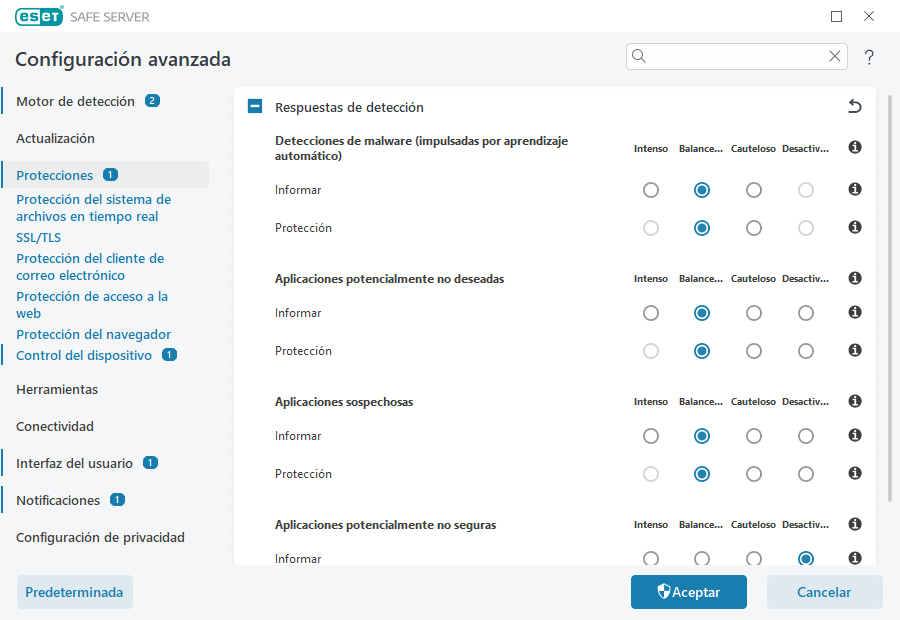Image resolution: width=900 pixels, height=620 pixels.
Task: Click the vertical scrollbar
Action: coord(890,299)
